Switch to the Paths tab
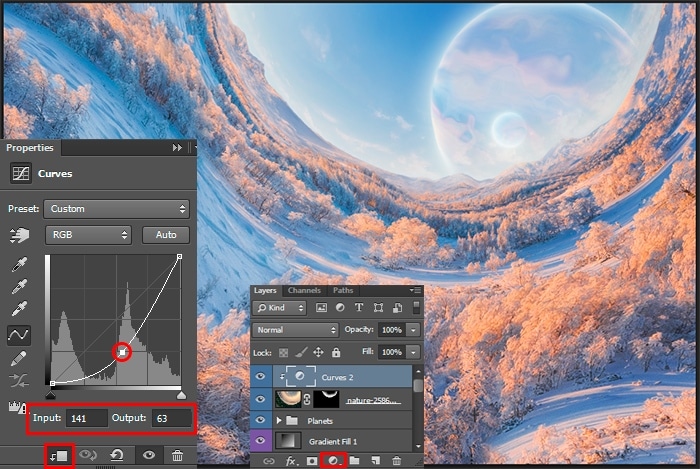The image size is (700, 469). pyautogui.click(x=343, y=291)
